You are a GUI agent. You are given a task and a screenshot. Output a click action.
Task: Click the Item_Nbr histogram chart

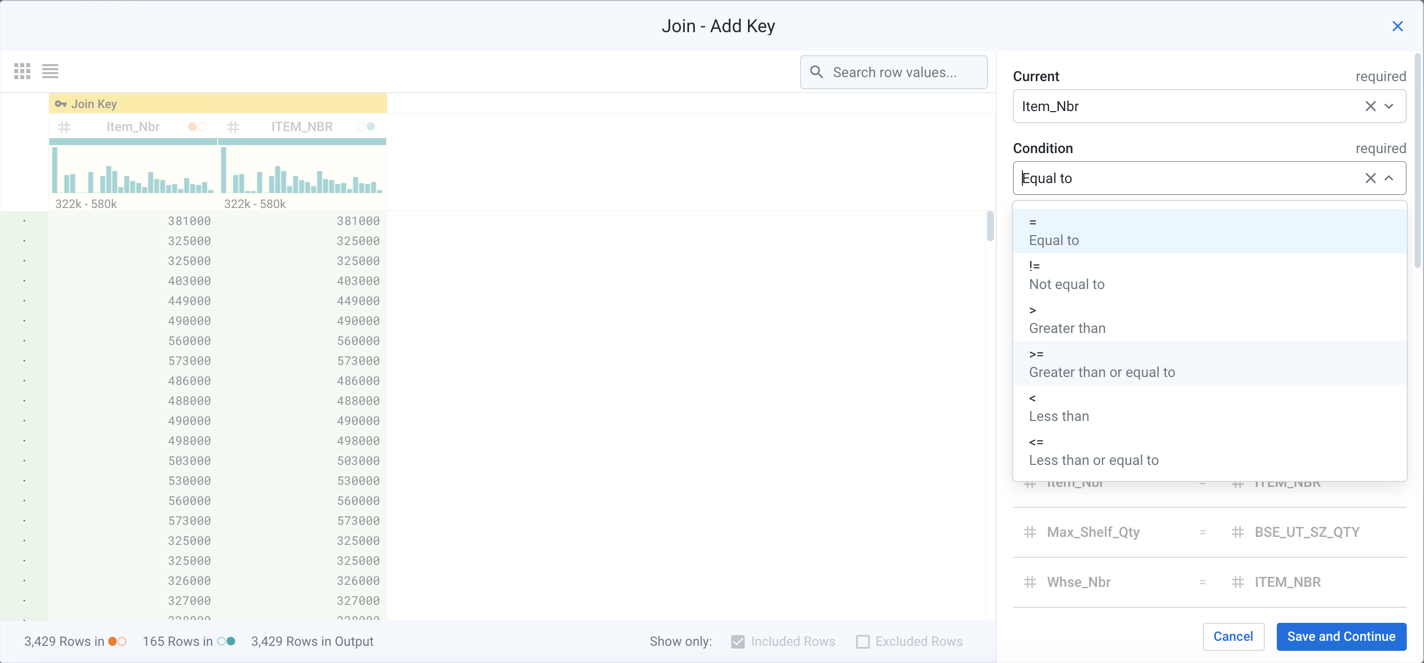pyautogui.click(x=133, y=170)
